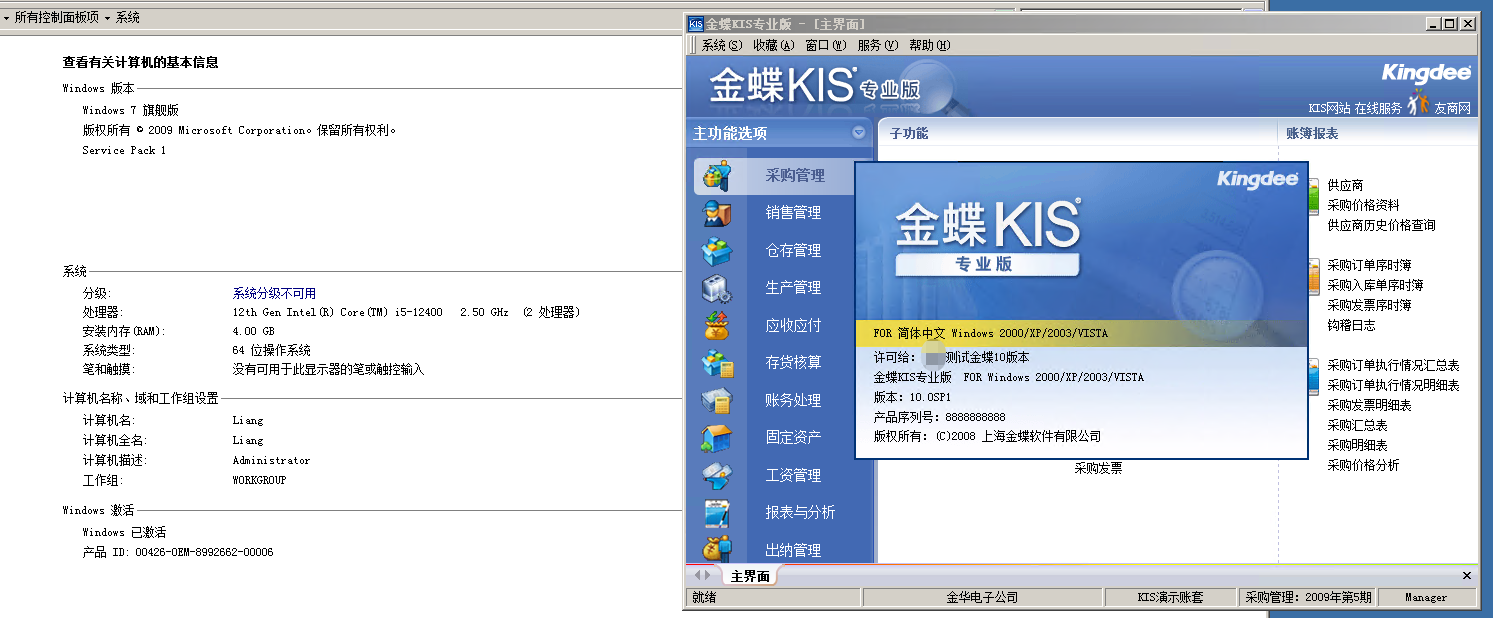The width and height of the screenshot is (1493, 618).
Task: Select the 存货核算 inventory costing icon
Action: tap(717, 363)
